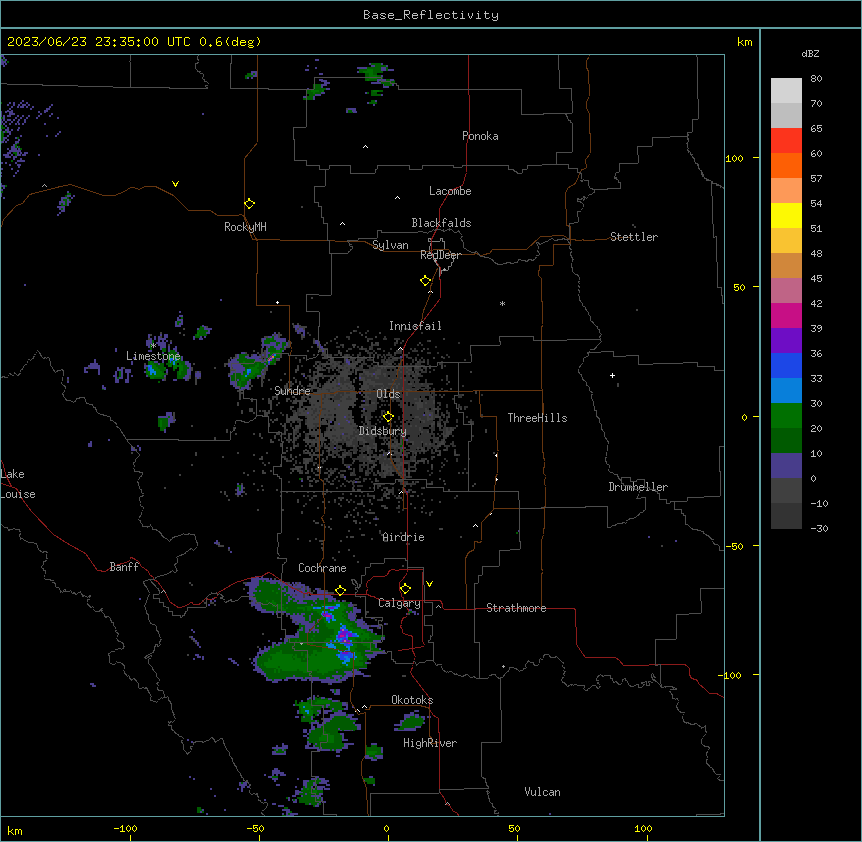Select the 54 dBZ yellow legend swatch
The height and width of the screenshot is (842, 862).
pos(786,215)
